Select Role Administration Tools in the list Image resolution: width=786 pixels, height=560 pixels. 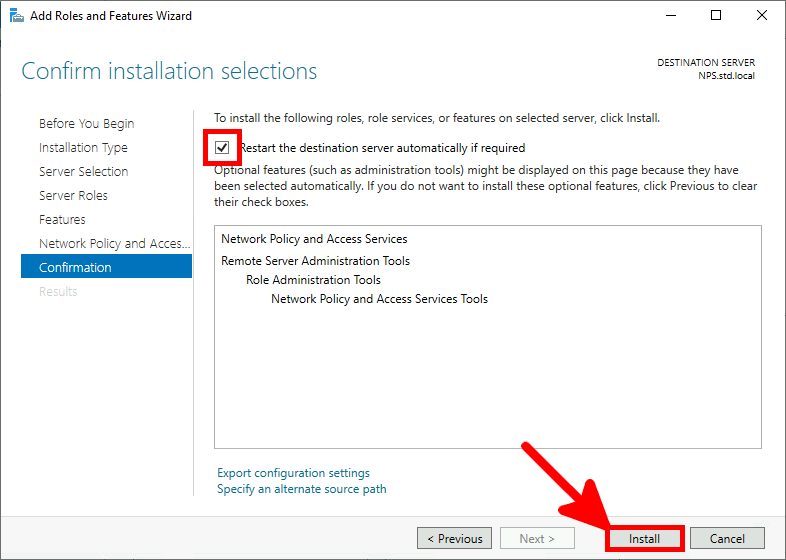(313, 280)
